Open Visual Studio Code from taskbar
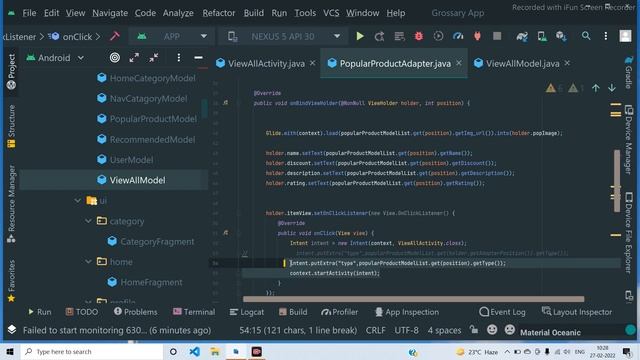640x360 pixels. coord(195,351)
